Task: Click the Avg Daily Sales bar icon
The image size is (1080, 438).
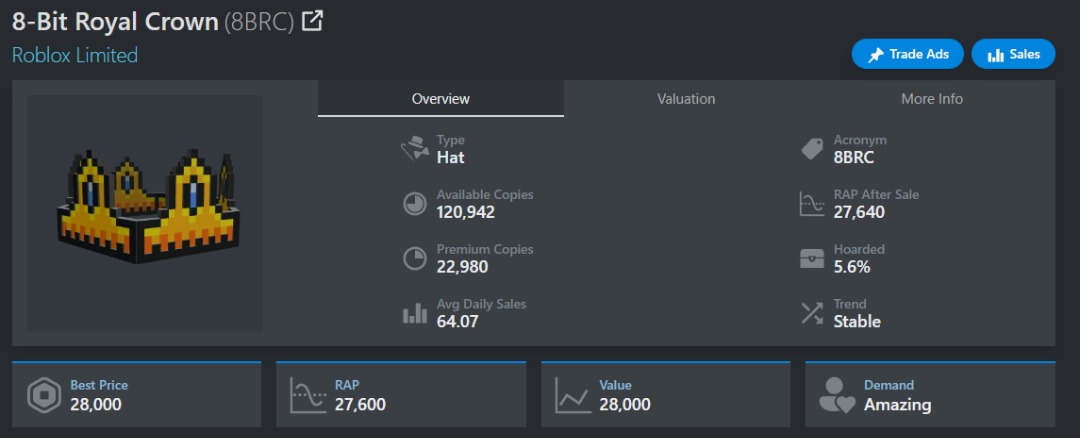Action: [x=415, y=314]
